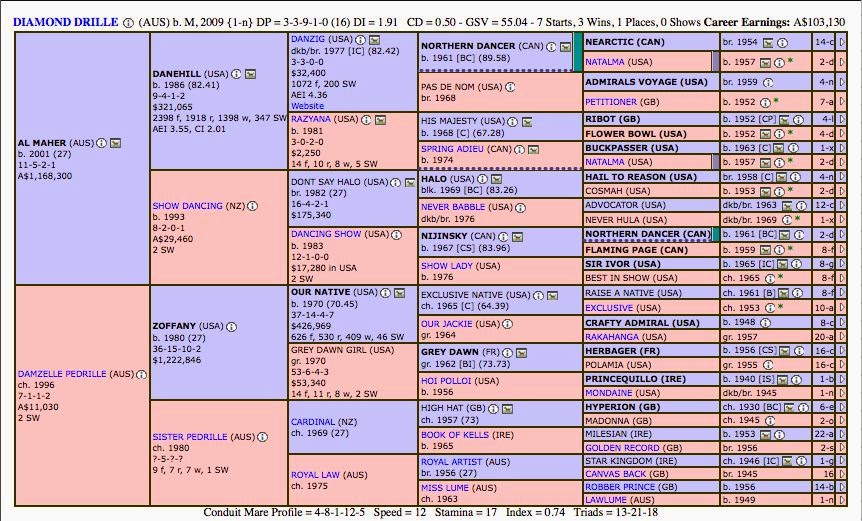The width and height of the screenshot is (862, 521).
Task: Expand arrow at end of STAR KINGDOM row
Action: [842, 461]
